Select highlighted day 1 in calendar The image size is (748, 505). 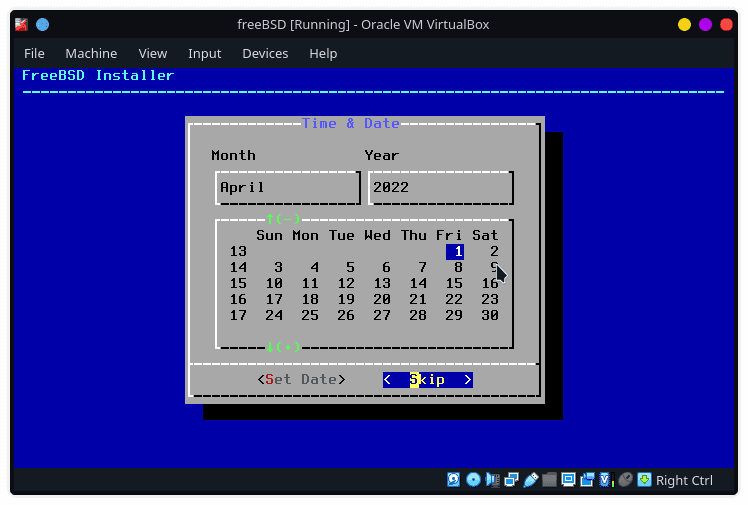[x=455, y=251]
